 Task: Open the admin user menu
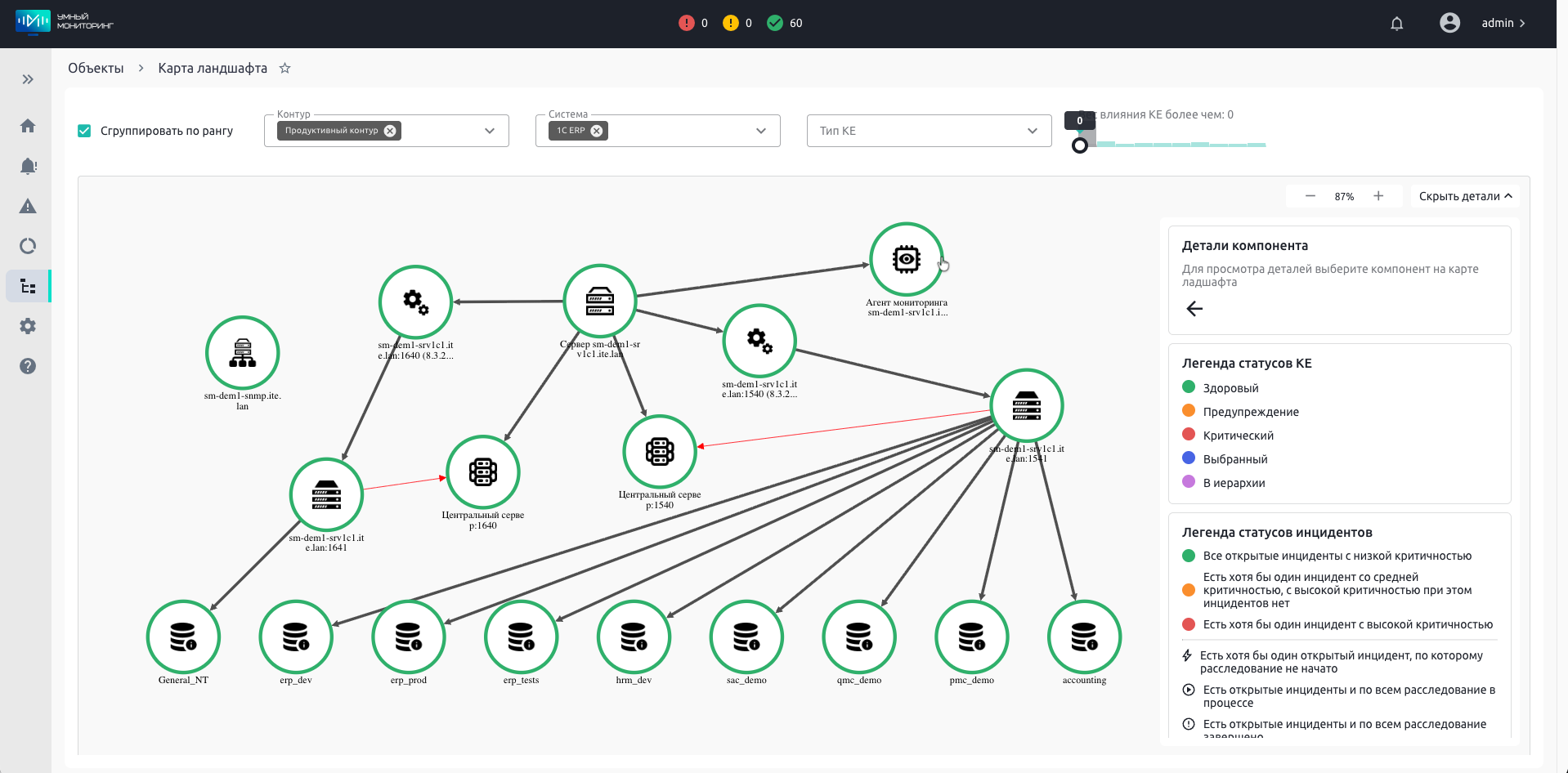tap(1503, 24)
